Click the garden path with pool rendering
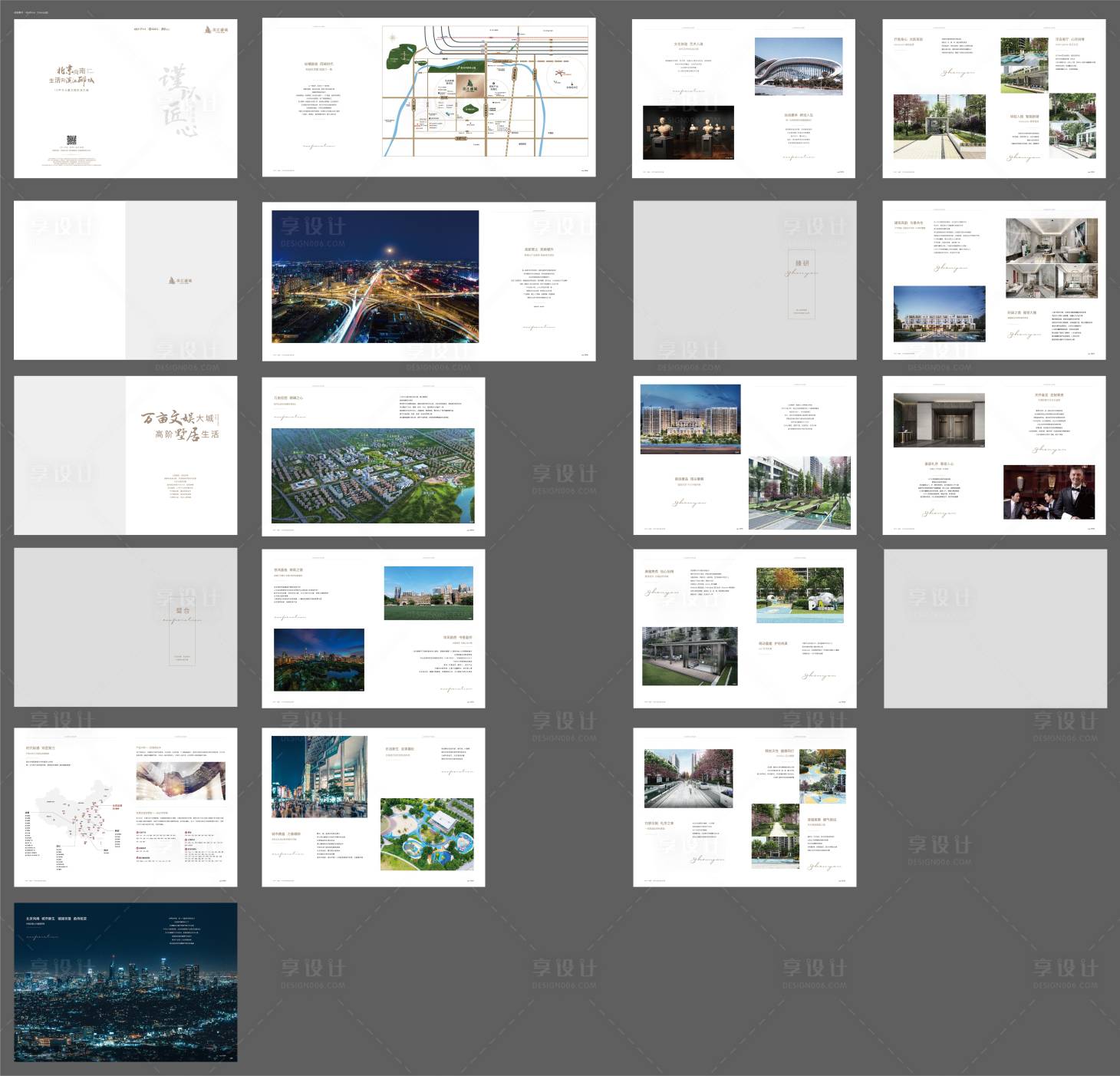1120x1076 pixels. (775, 836)
